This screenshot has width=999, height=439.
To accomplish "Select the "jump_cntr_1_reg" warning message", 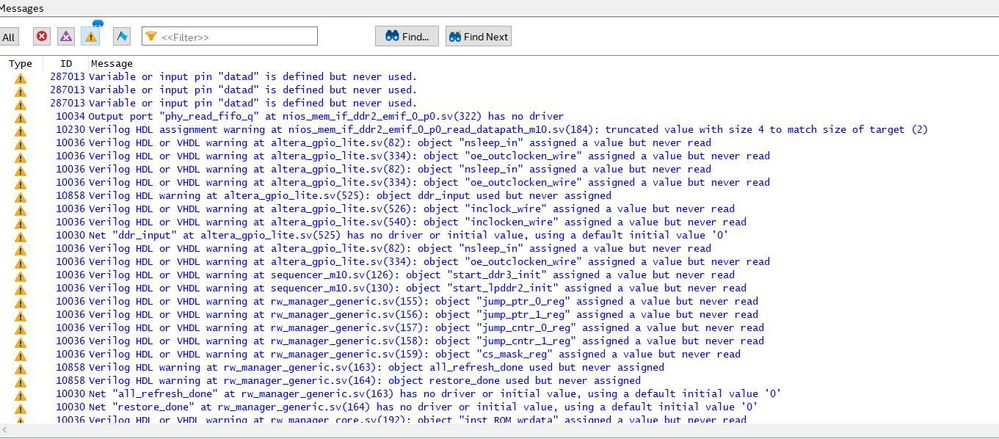I will (x=426, y=341).
